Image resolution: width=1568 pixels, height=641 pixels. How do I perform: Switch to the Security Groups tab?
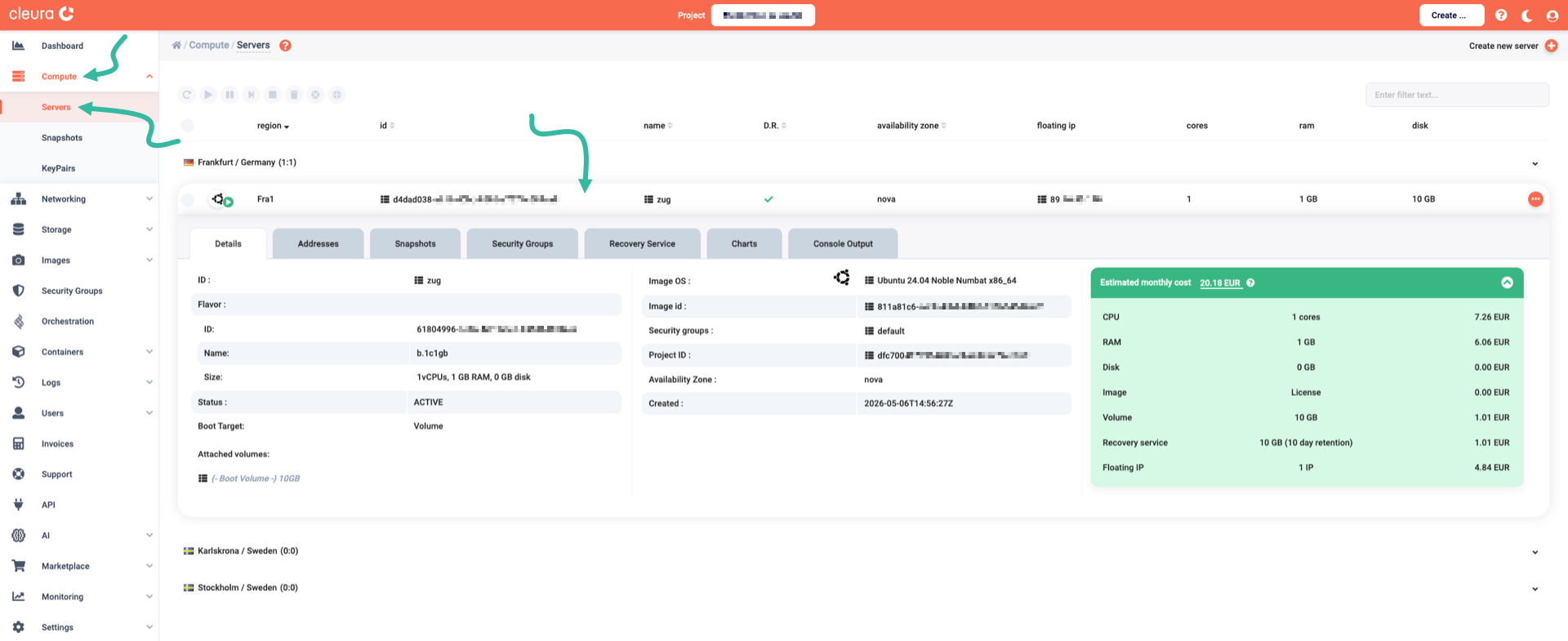tap(523, 244)
